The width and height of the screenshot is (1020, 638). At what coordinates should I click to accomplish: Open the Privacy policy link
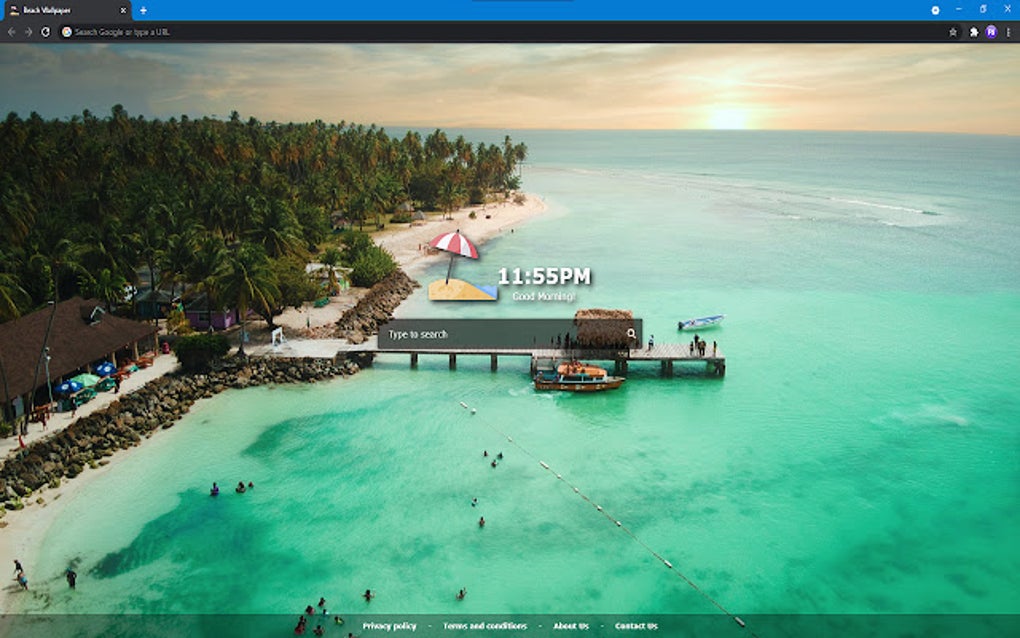[390, 624]
